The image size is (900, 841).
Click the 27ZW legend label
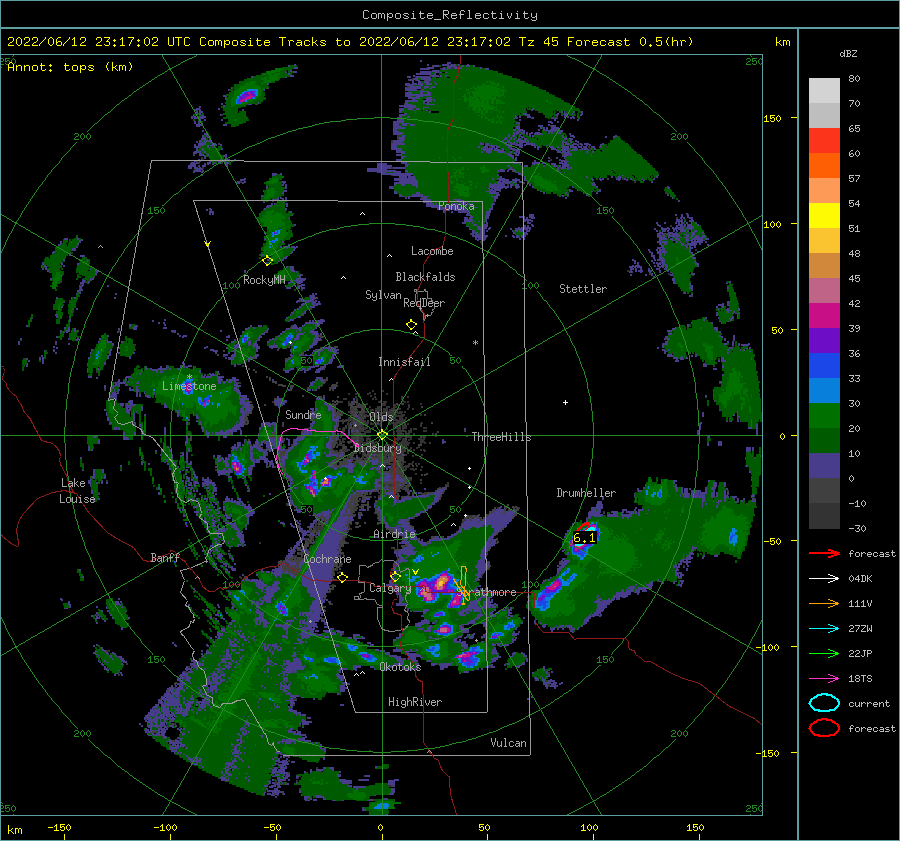860,629
